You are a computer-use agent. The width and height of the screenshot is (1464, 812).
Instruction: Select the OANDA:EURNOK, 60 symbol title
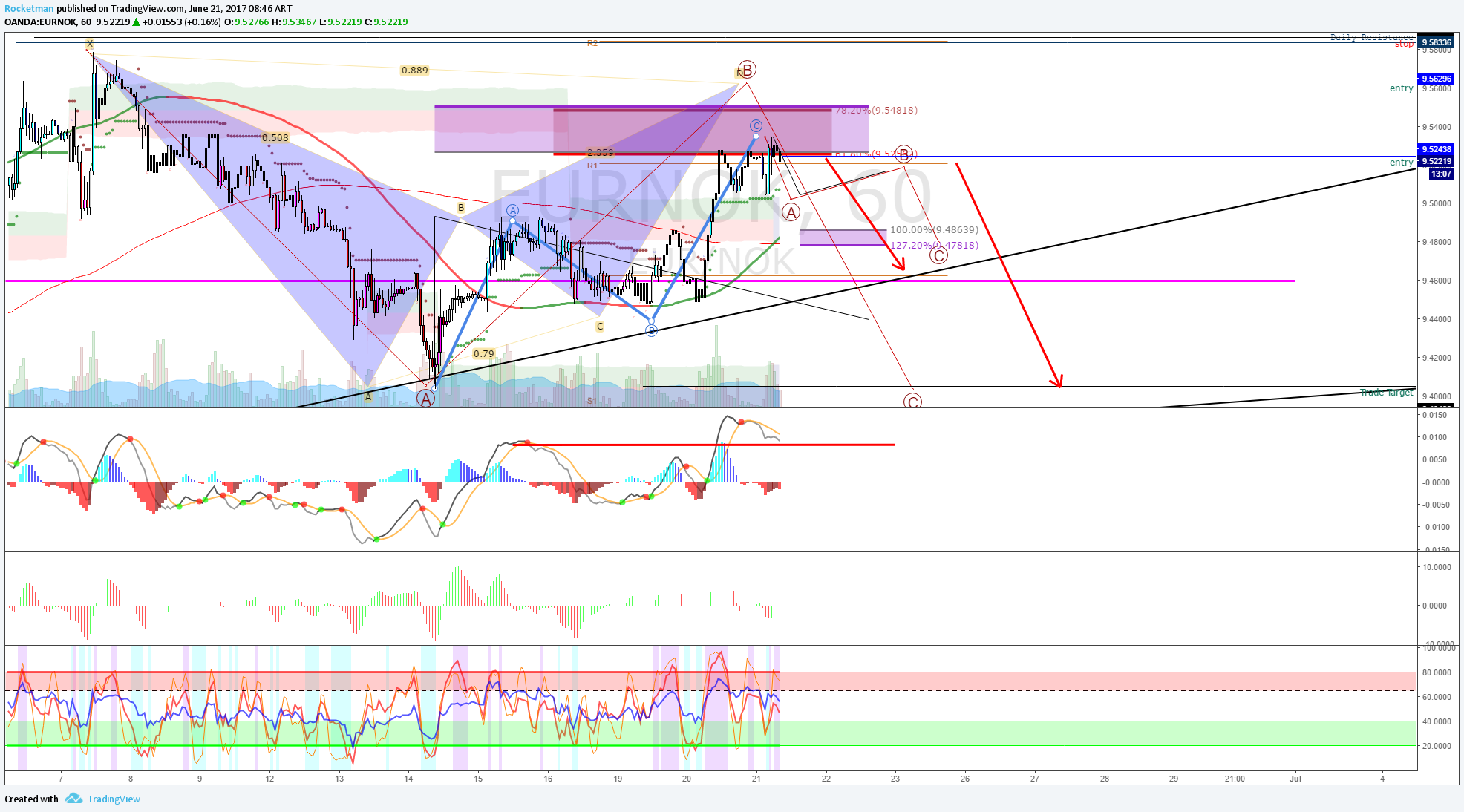click(x=48, y=22)
